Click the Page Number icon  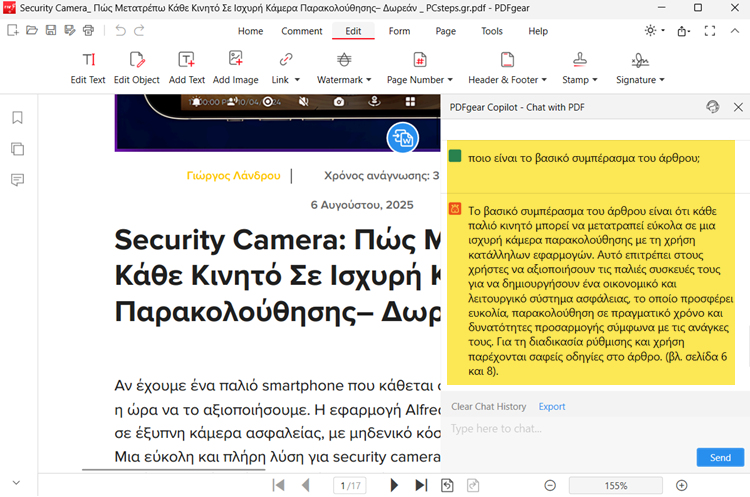tap(419, 60)
